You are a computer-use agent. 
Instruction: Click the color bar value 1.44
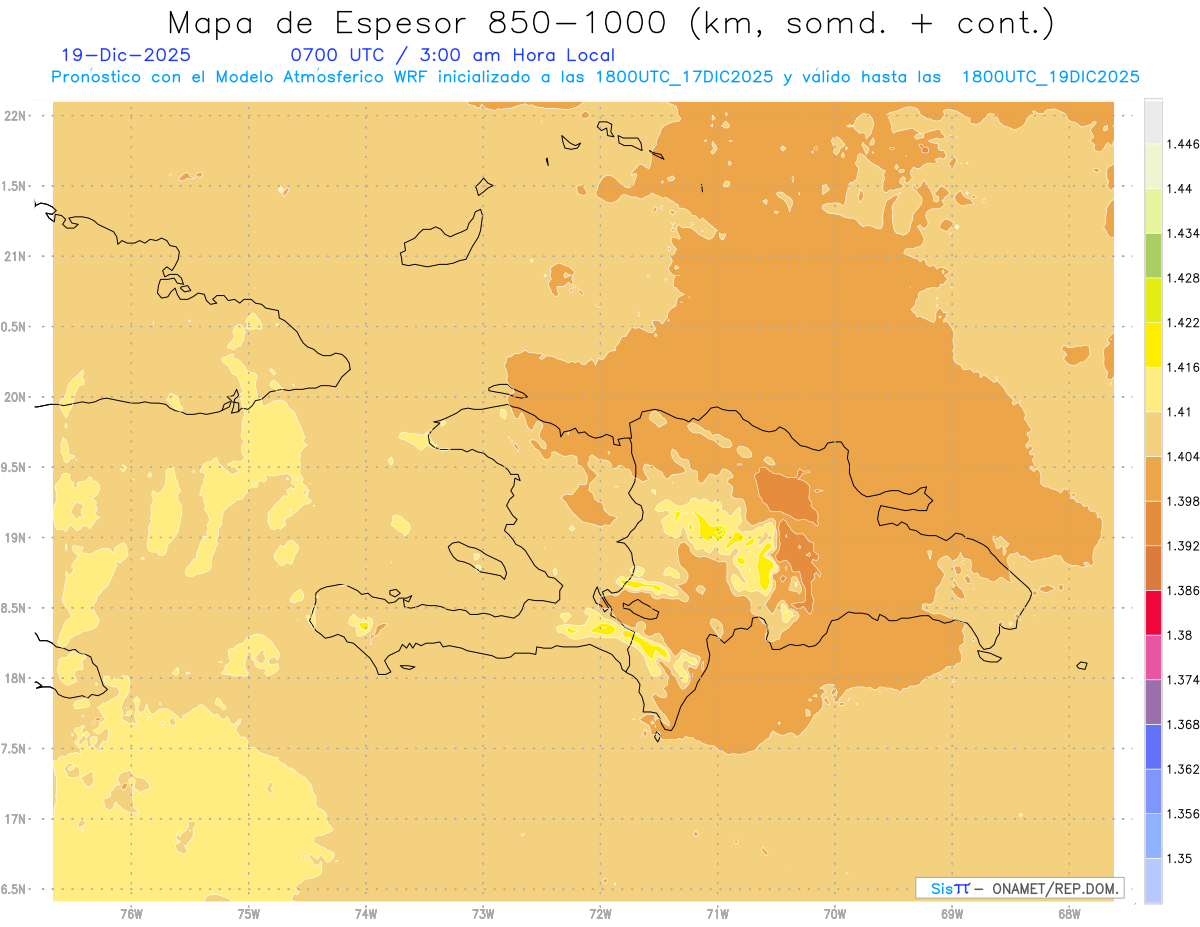(x=1180, y=188)
